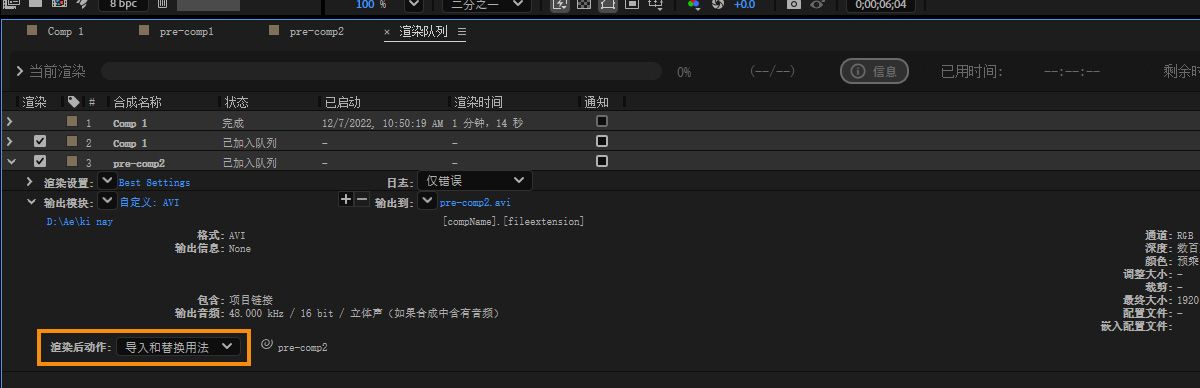The image size is (1200, 388).
Task: Click the 0;00;06;04 timecode display
Action: (x=881, y=5)
